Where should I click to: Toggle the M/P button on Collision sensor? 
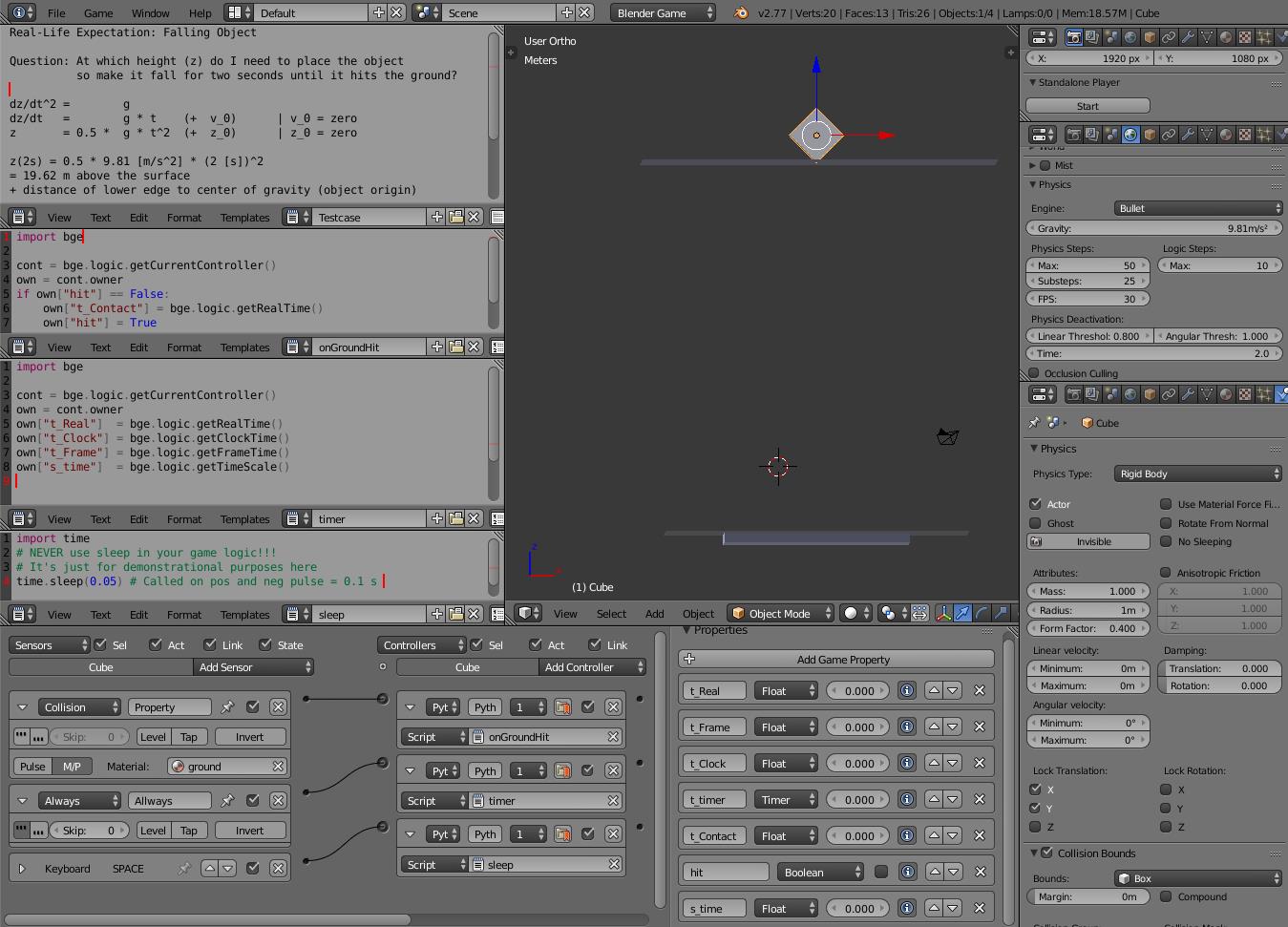pyautogui.click(x=73, y=766)
